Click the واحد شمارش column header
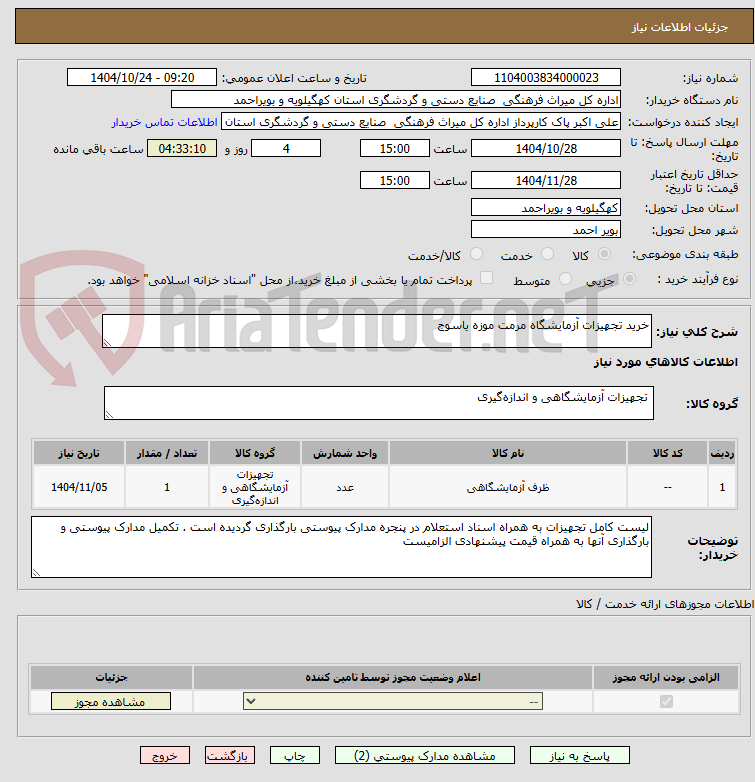This screenshot has width=755, height=782. [x=345, y=453]
